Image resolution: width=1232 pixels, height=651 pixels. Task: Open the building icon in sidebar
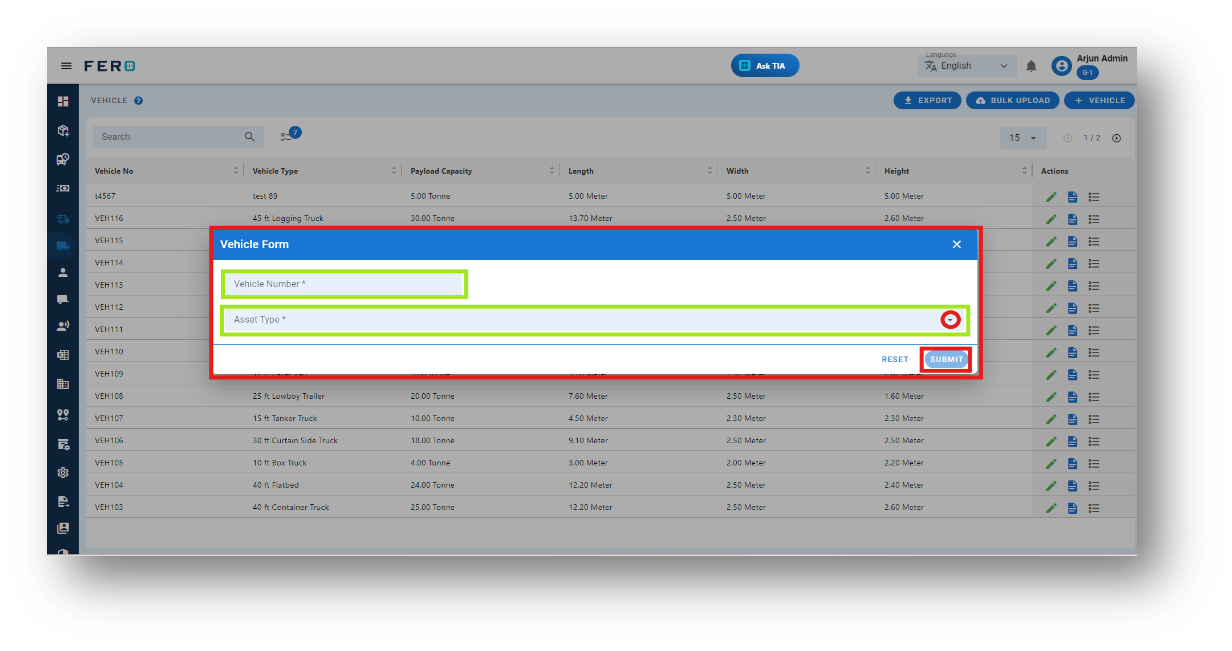[63, 384]
